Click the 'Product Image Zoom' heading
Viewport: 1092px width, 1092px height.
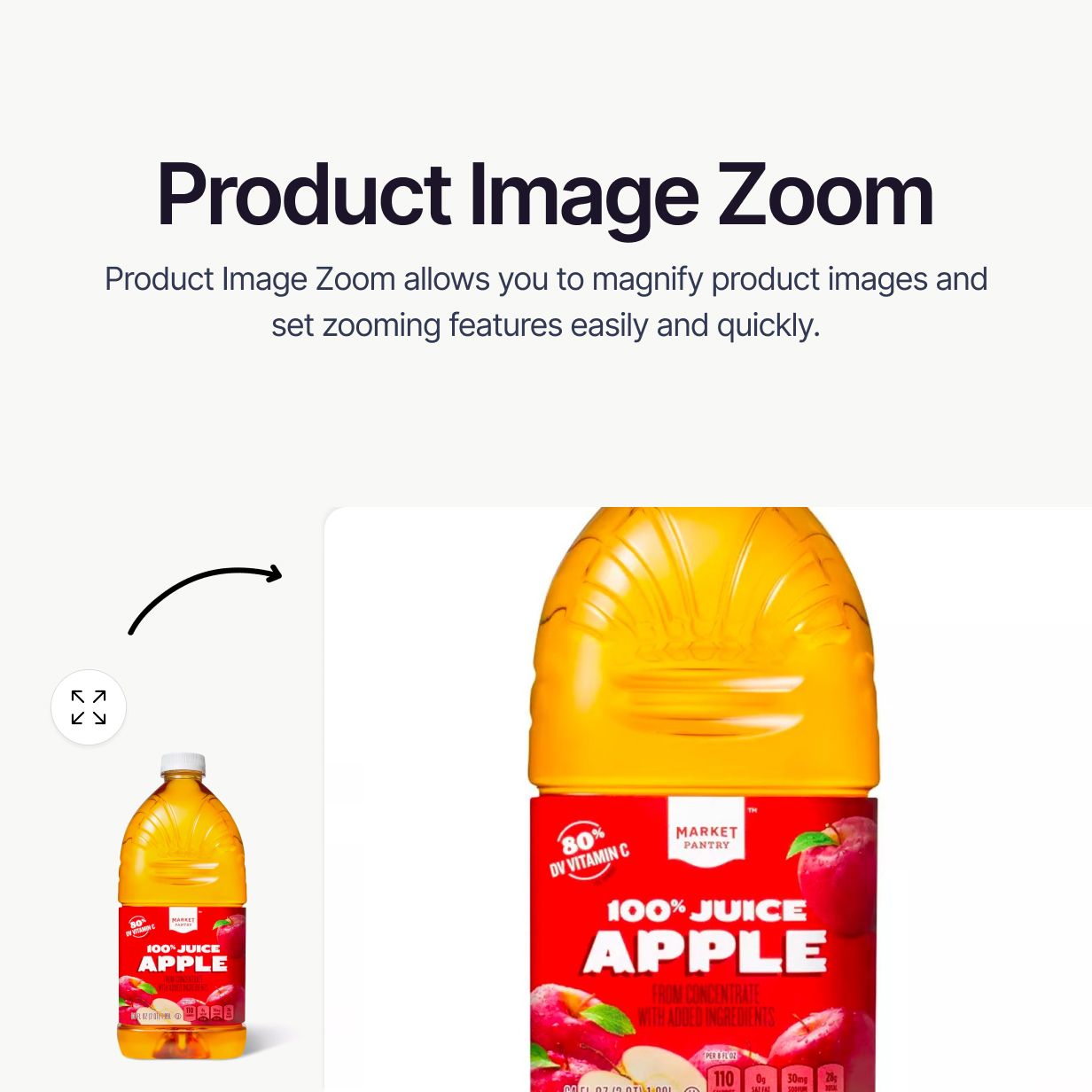(545, 196)
